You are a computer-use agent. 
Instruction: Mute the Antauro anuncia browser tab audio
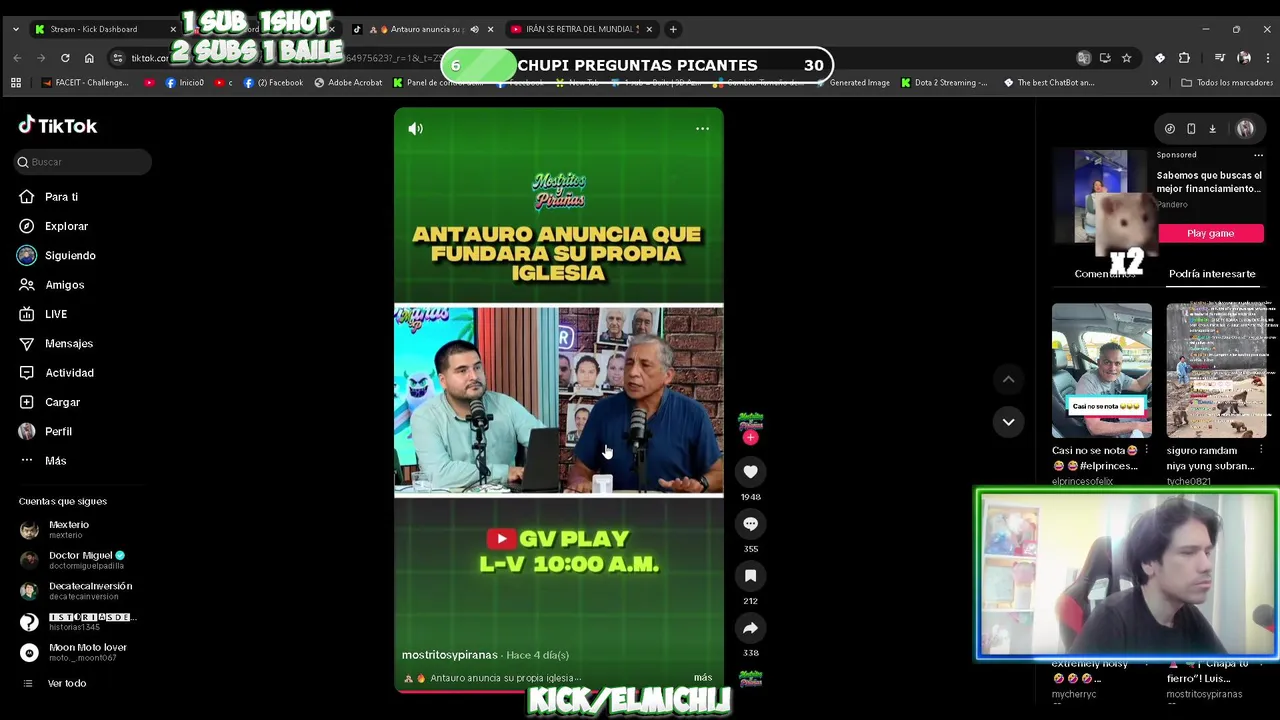tap(474, 29)
